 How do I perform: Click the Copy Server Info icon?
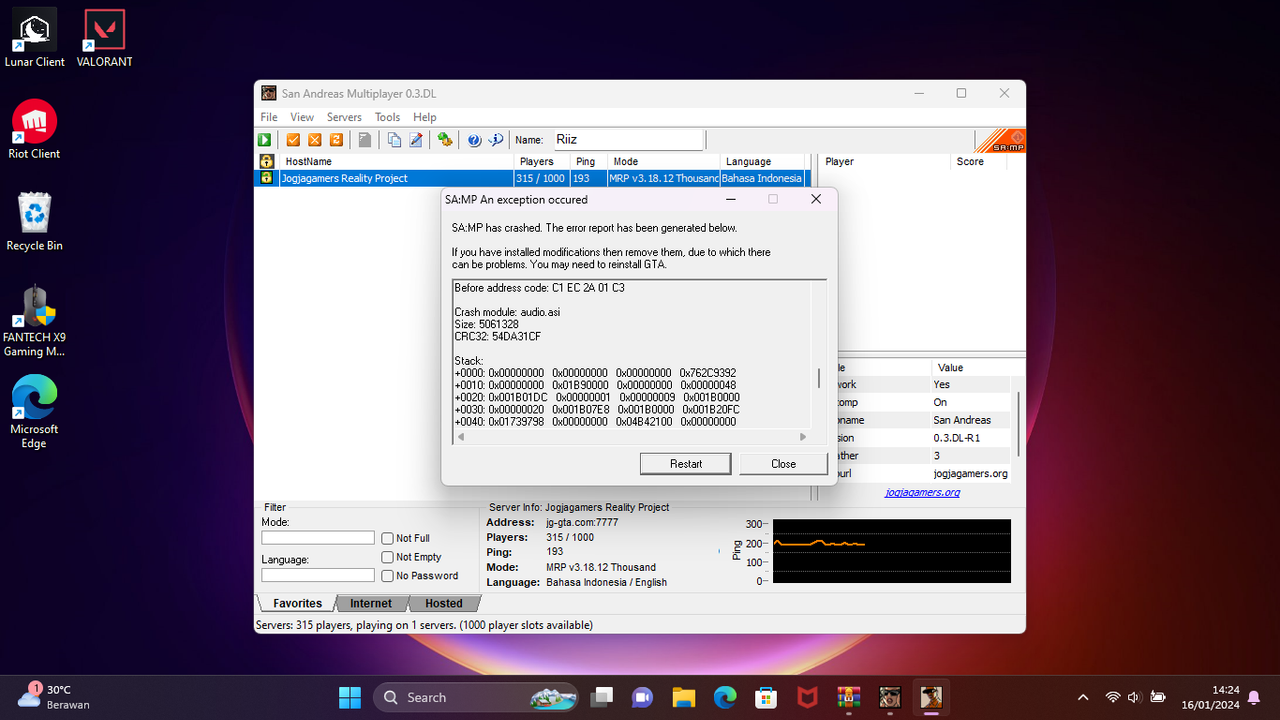click(394, 140)
